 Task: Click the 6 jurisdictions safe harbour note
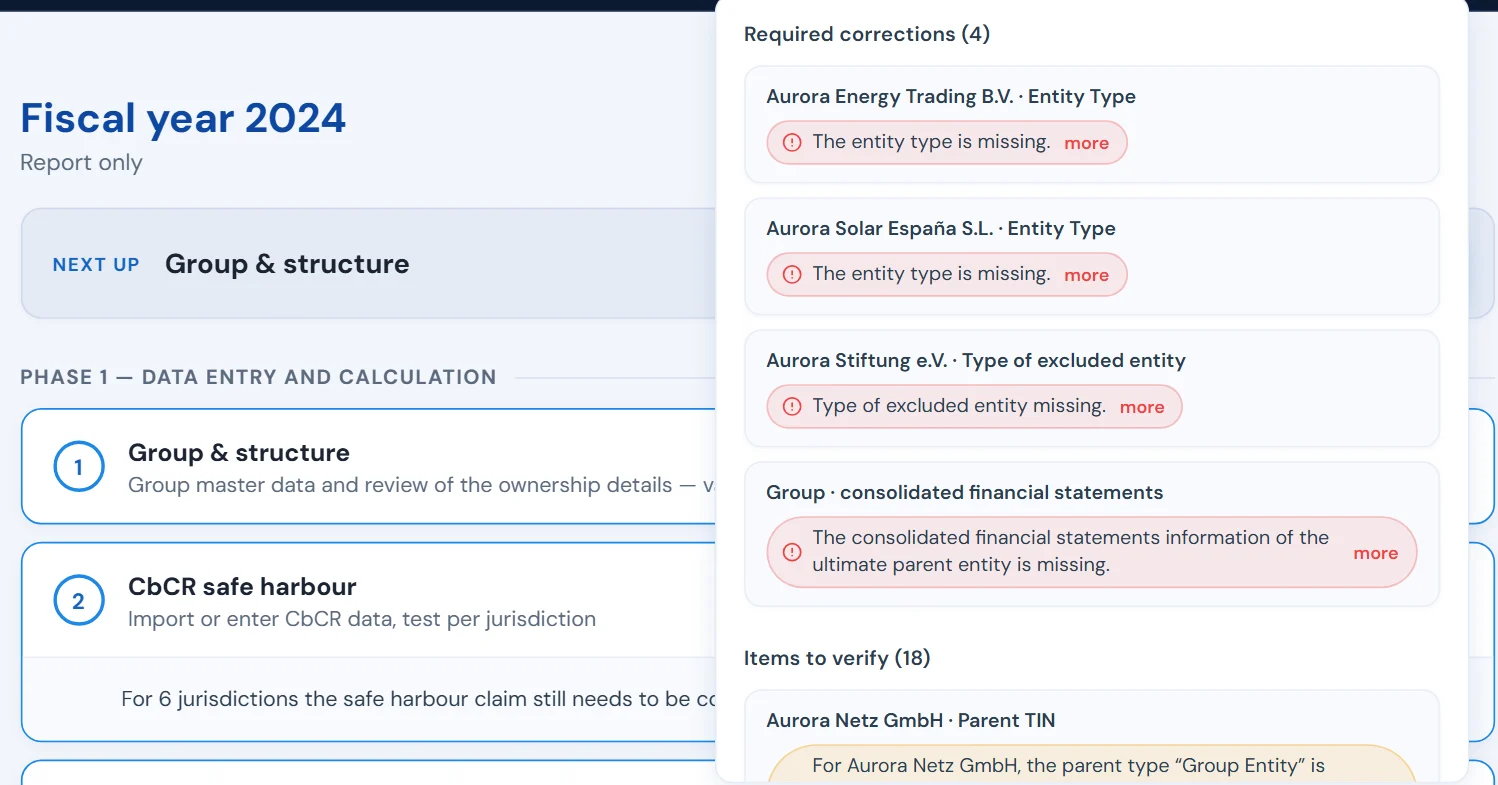pyautogui.click(x=419, y=699)
